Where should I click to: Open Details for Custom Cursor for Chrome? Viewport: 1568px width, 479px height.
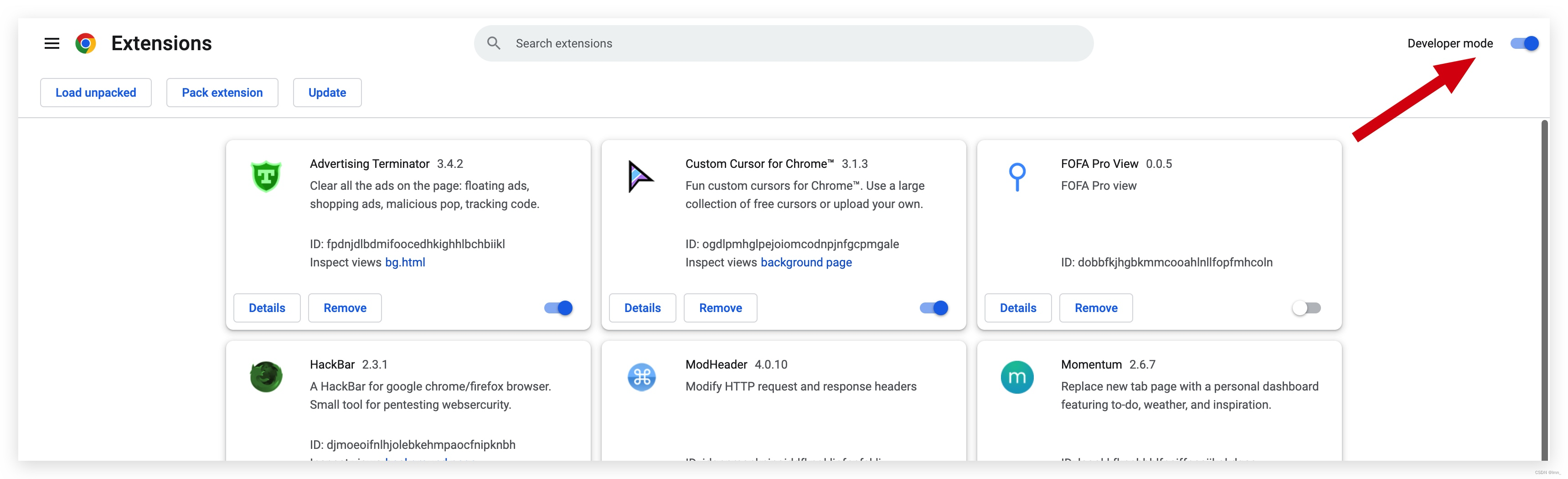pyautogui.click(x=642, y=308)
